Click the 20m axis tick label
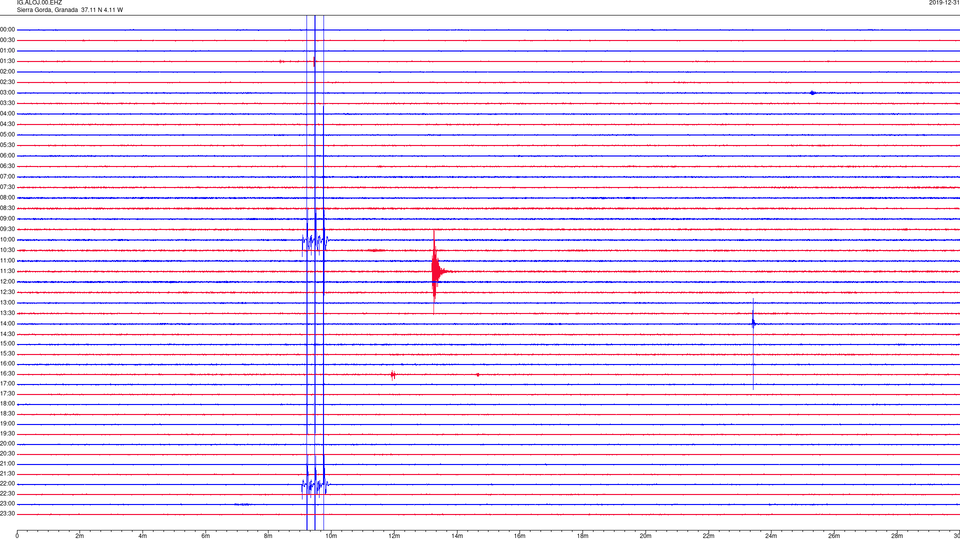Image resolution: width=960 pixels, height=540 pixels. (645, 536)
